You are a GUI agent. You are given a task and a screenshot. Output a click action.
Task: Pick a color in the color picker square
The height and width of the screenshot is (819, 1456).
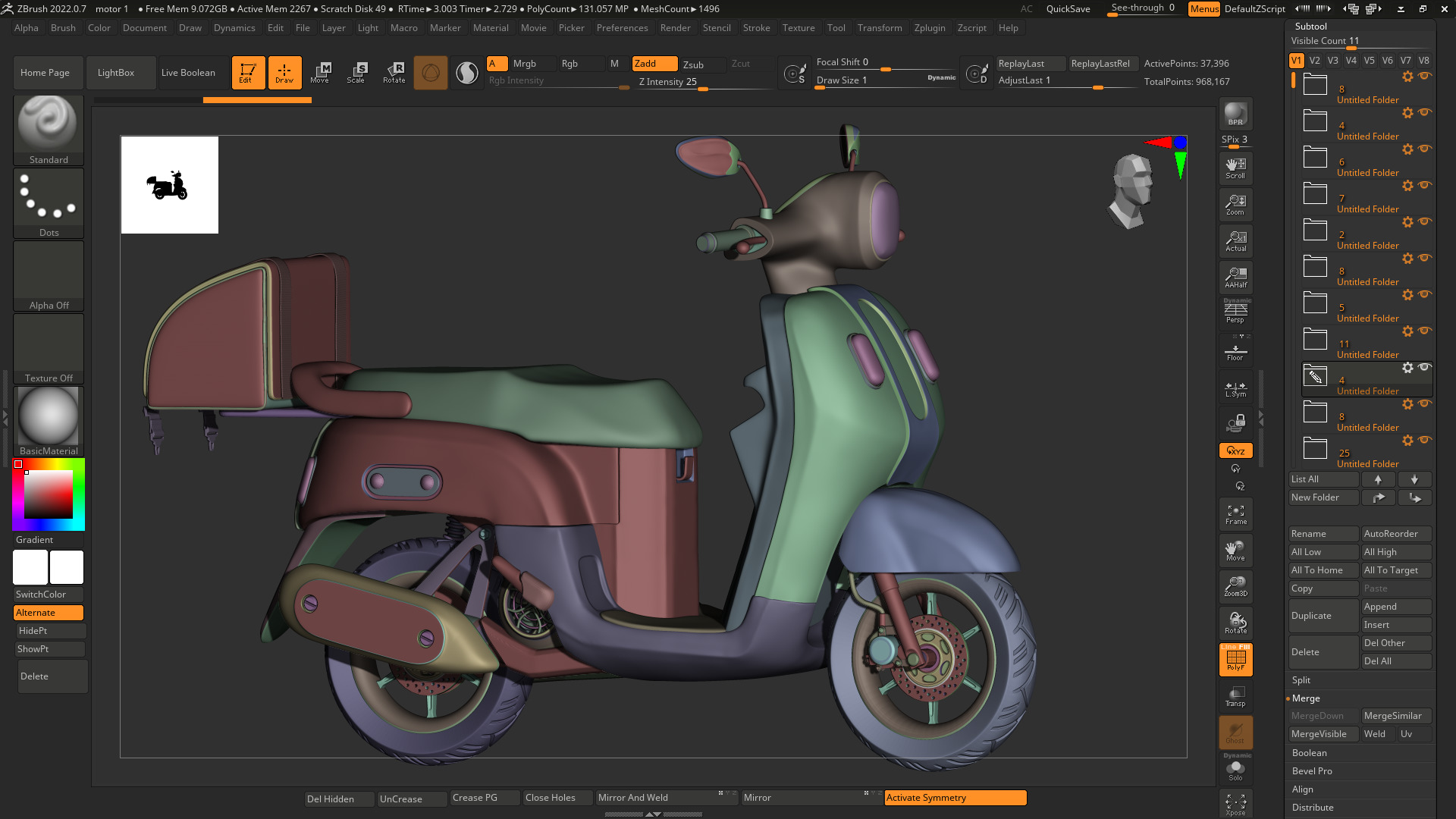[x=49, y=494]
